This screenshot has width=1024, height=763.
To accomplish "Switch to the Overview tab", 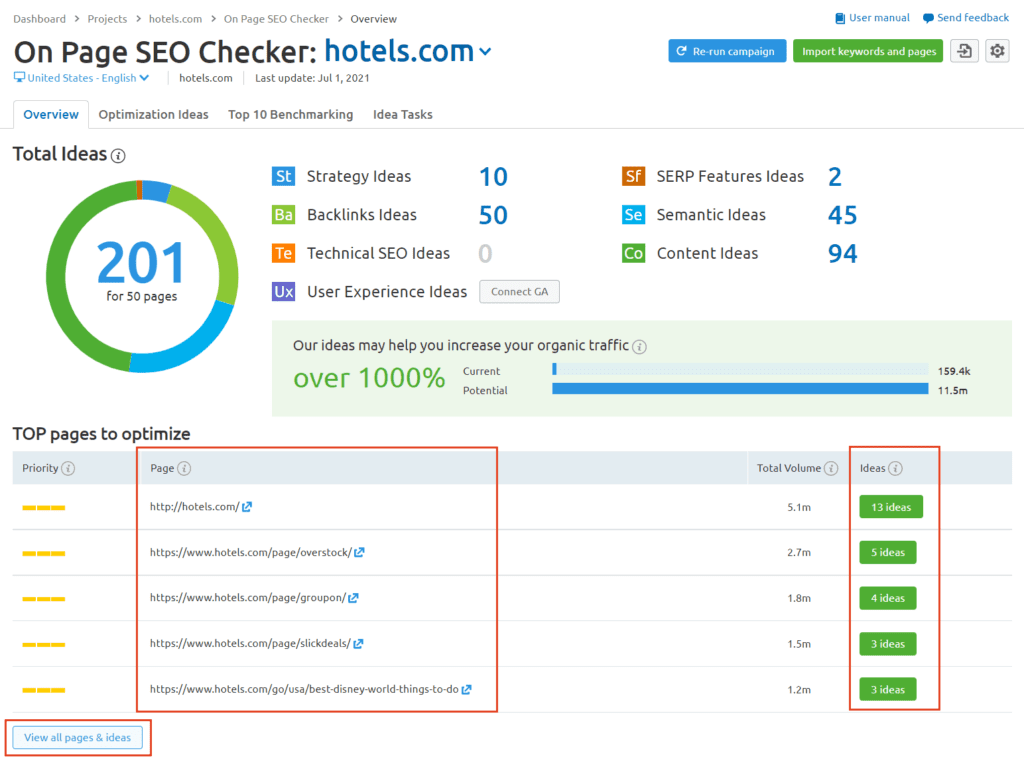I will tap(51, 114).
